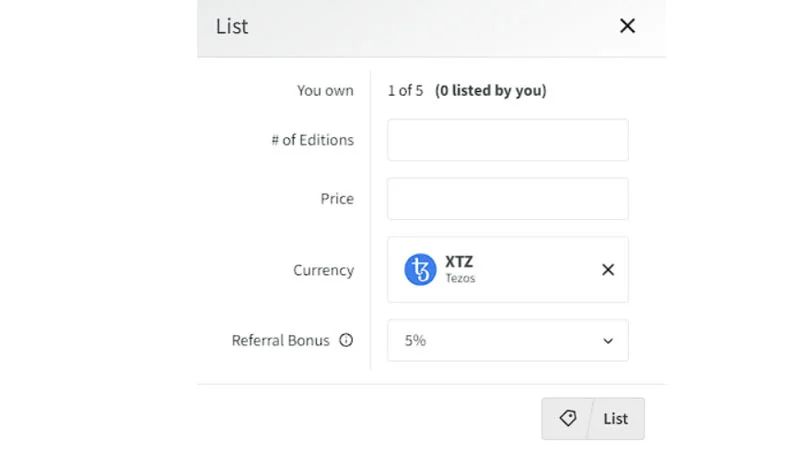Image resolution: width=800 pixels, height=450 pixels.
Task: Click the "Tezos" currency subtitle
Action: (x=460, y=279)
